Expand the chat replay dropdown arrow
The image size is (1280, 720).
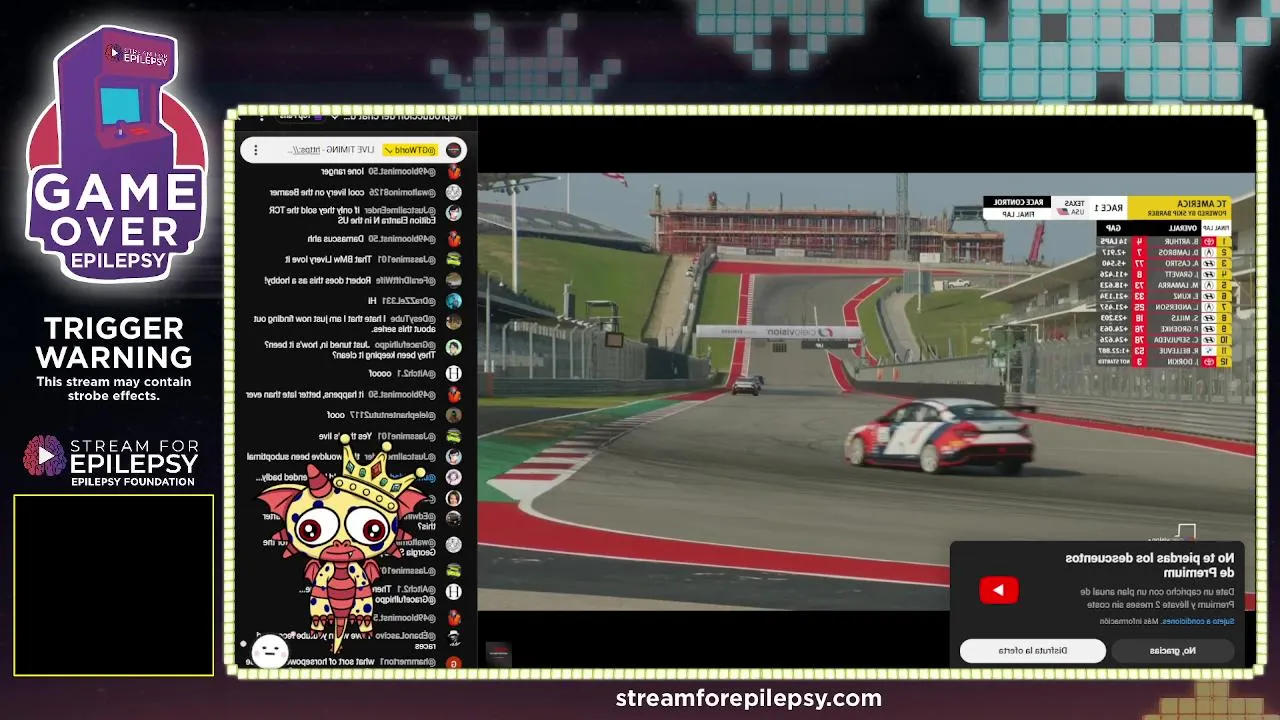[x=334, y=116]
